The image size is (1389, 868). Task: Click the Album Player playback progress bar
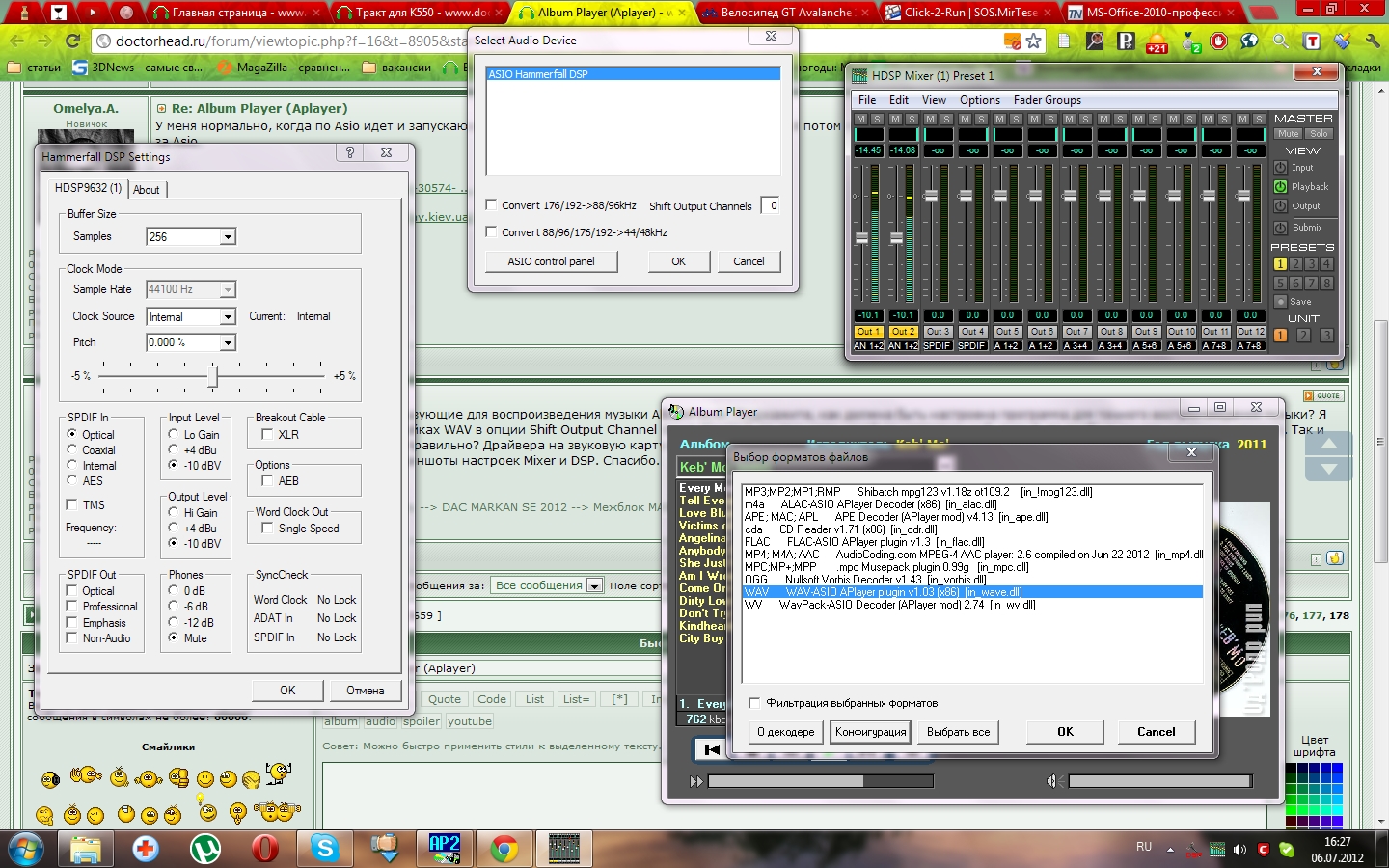(820, 781)
